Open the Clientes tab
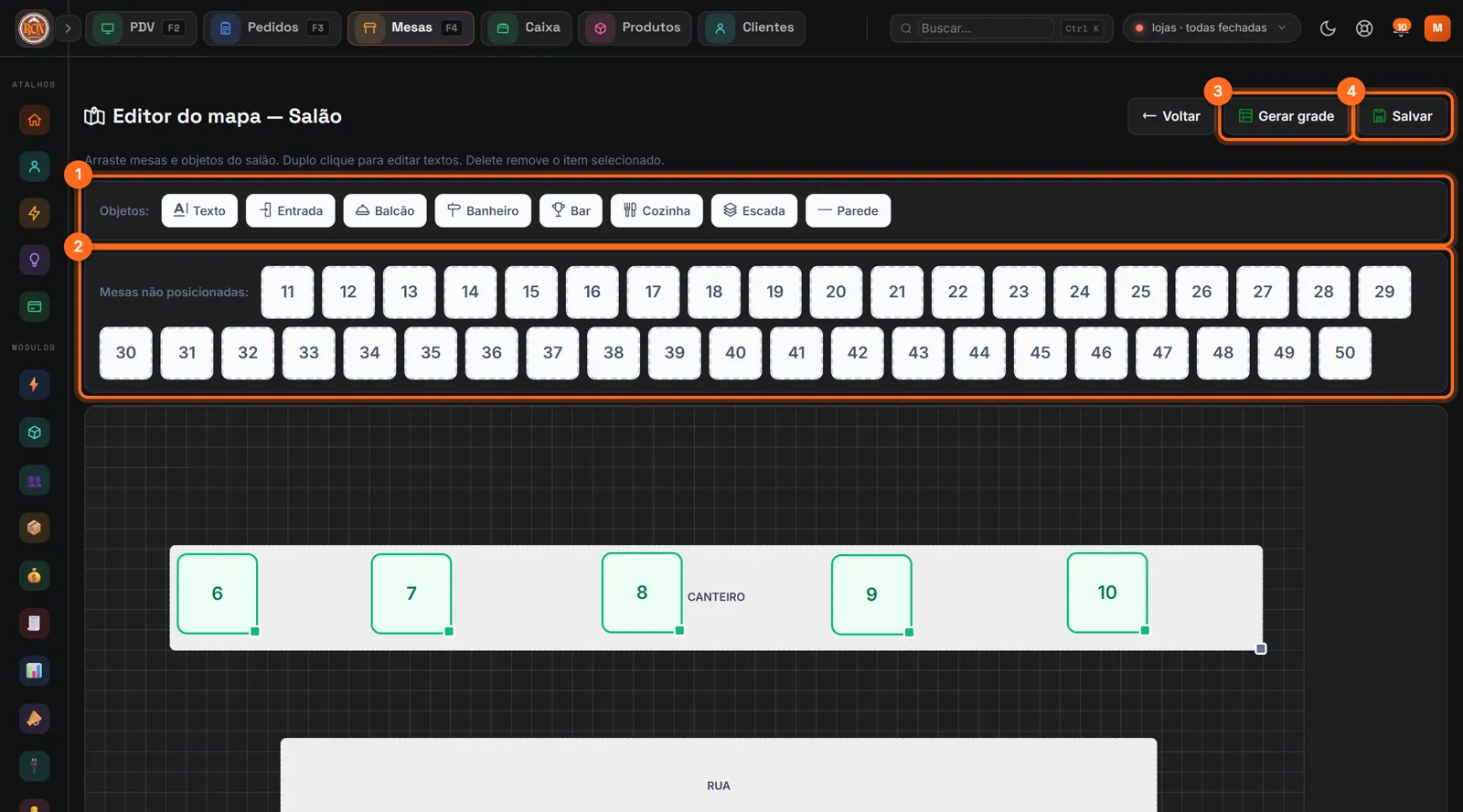The width and height of the screenshot is (1463, 812). click(x=752, y=28)
